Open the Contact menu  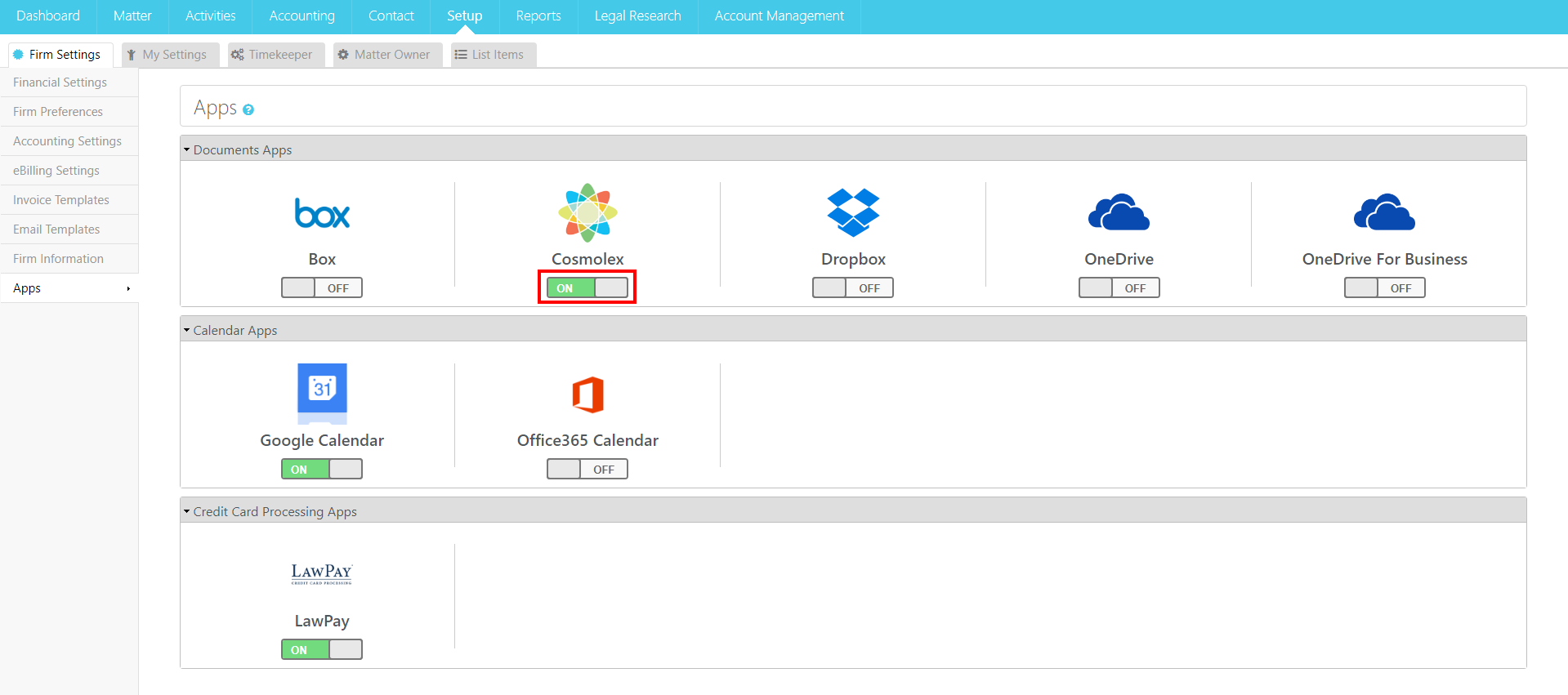tap(391, 16)
